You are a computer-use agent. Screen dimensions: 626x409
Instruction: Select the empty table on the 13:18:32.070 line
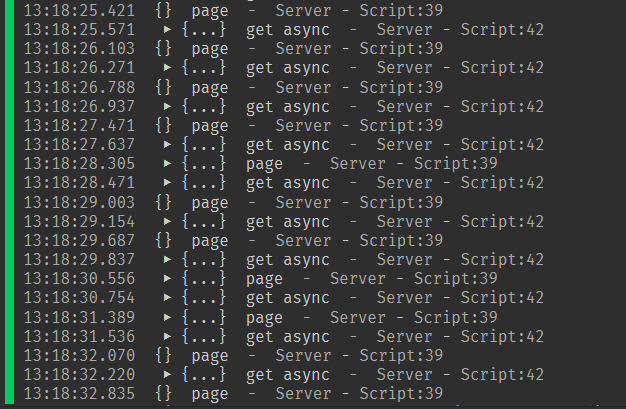[x=164, y=356]
